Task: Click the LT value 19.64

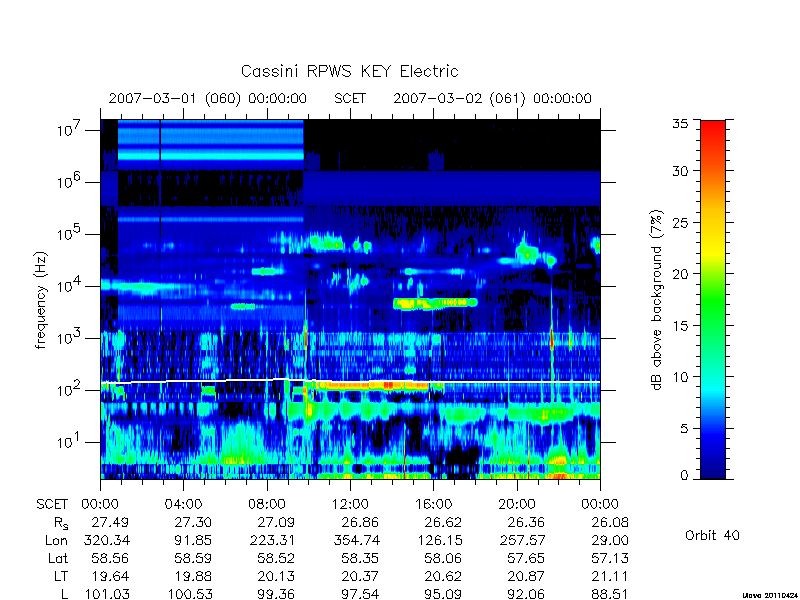Action: (110, 576)
